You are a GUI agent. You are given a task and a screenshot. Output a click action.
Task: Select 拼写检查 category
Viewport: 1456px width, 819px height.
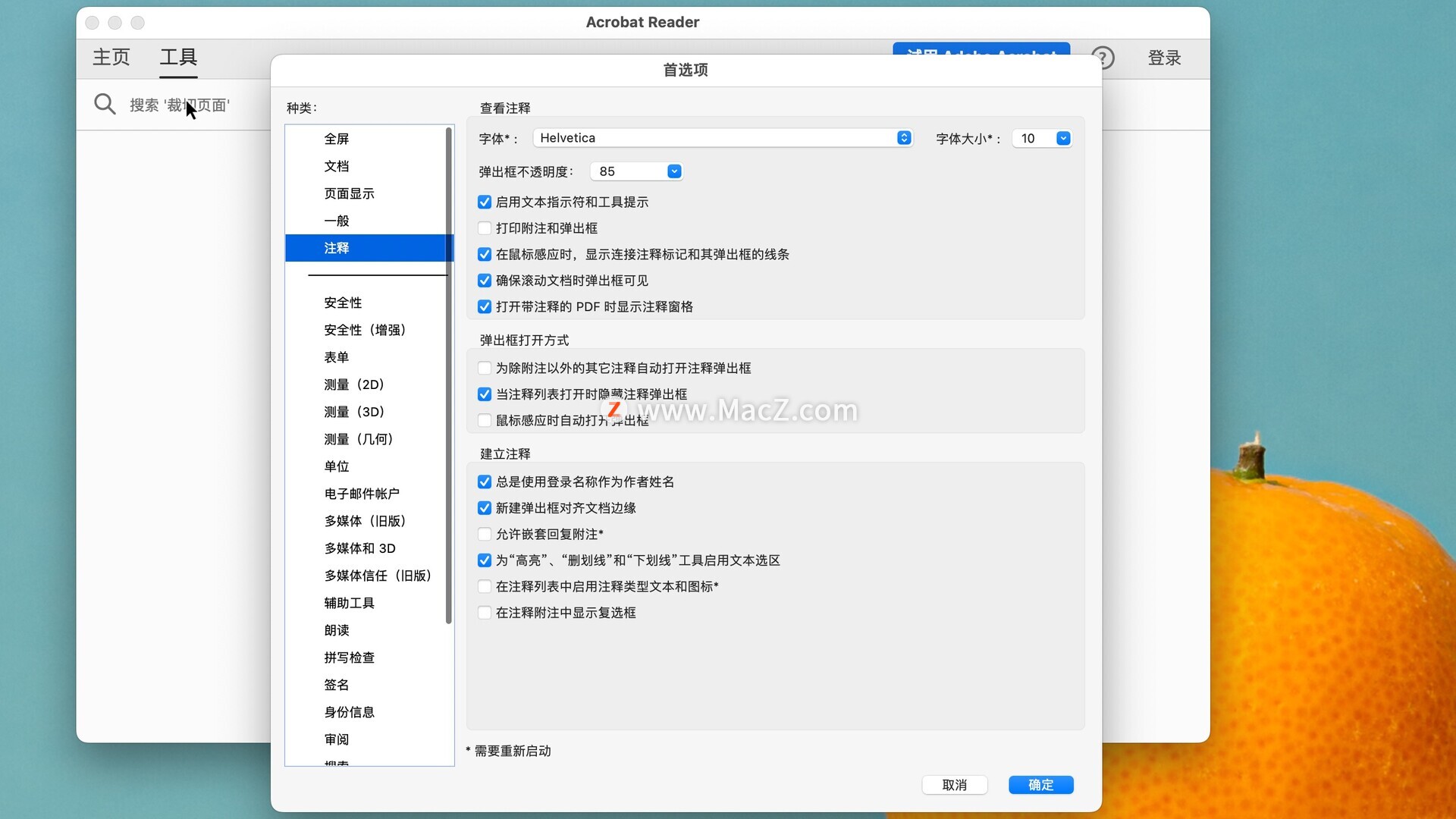(366, 657)
